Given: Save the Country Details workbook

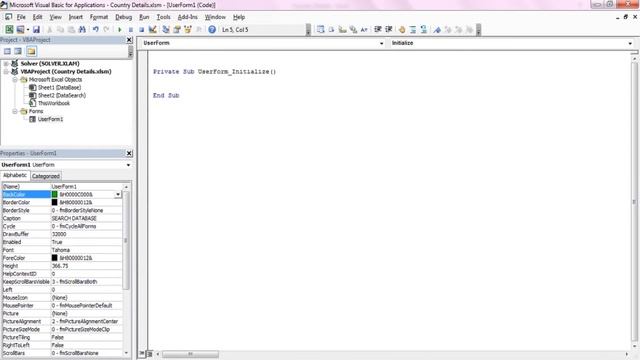Looking at the screenshot, I should coord(36,29).
